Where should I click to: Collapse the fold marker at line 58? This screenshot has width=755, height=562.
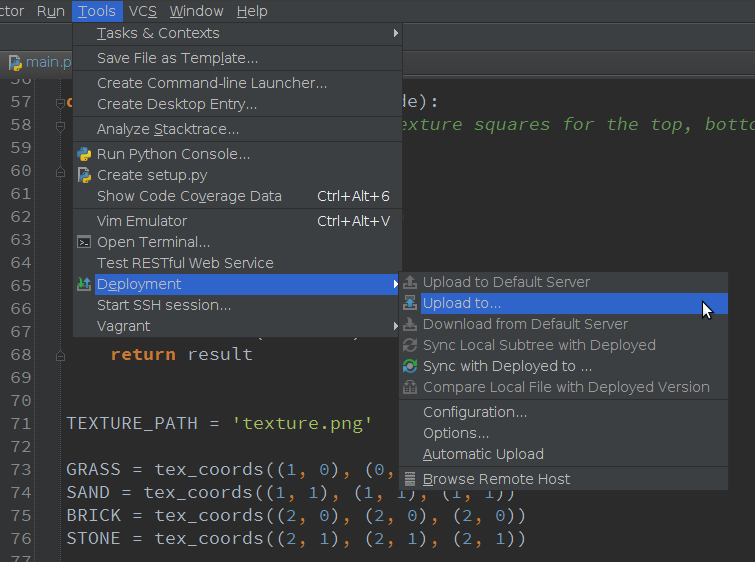point(60,126)
